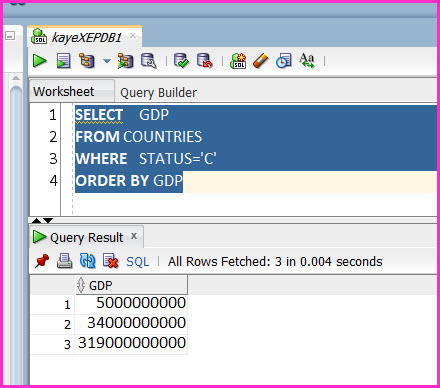Open the Unshared SQL Worksheet icon

pos(238,61)
